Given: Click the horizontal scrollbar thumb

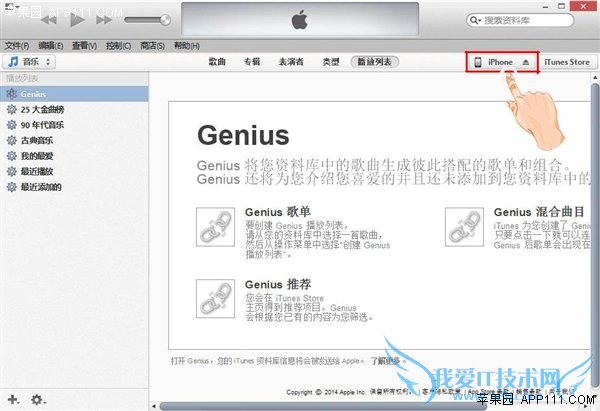Looking at the screenshot, I should [323, 406].
